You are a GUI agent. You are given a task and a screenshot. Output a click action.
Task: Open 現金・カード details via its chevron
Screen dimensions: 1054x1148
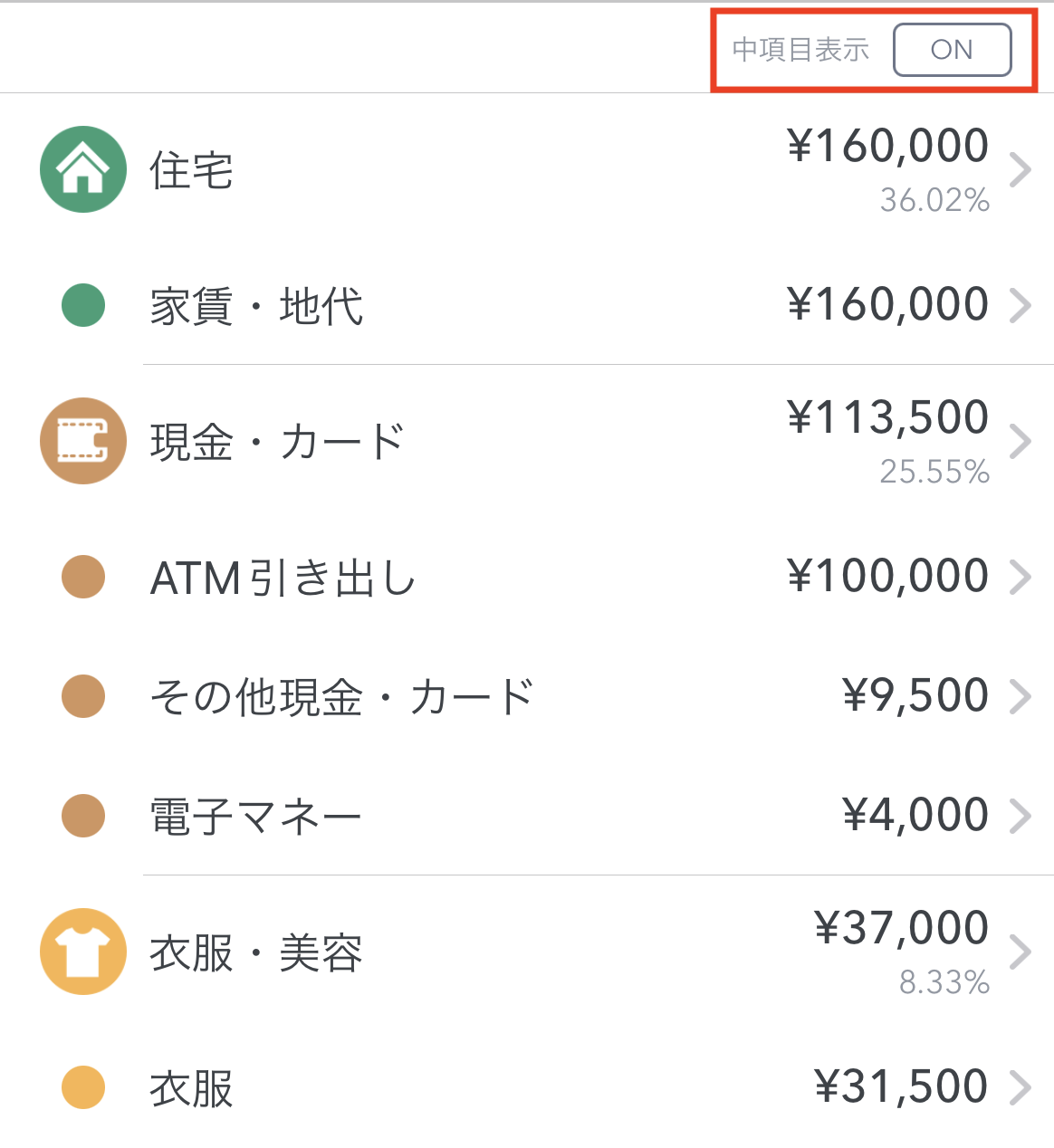[x=1020, y=441]
